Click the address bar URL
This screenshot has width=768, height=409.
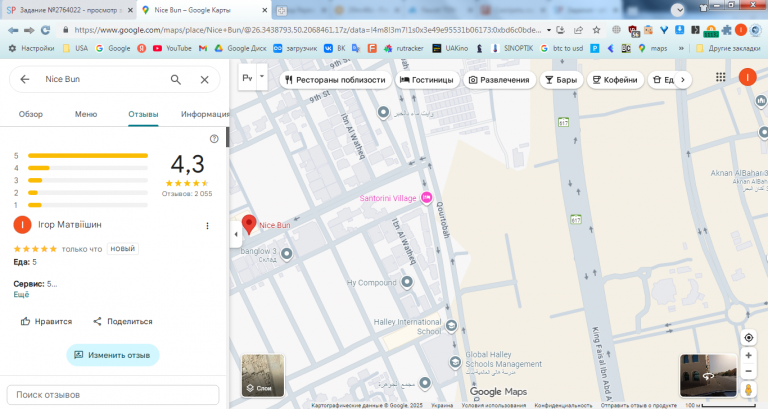[x=307, y=30]
